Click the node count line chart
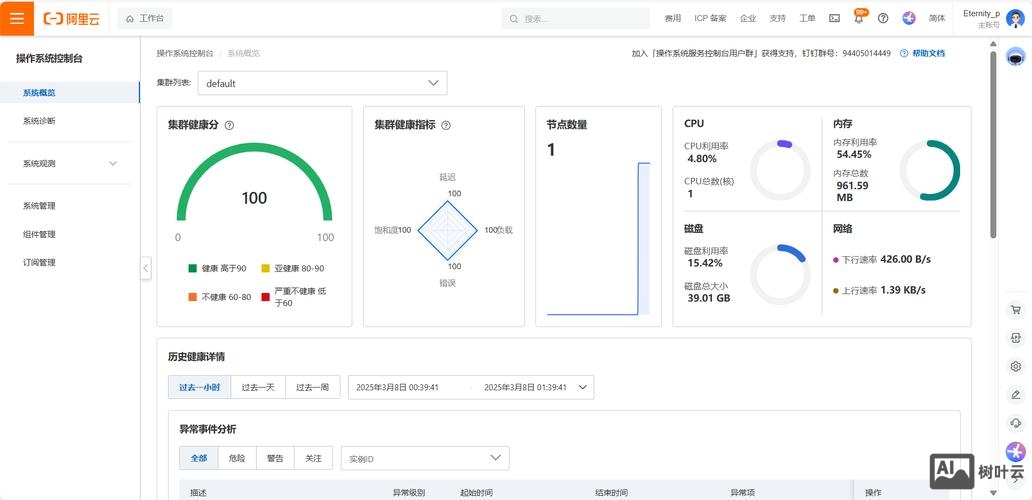The width and height of the screenshot is (1032, 500). pos(598,238)
